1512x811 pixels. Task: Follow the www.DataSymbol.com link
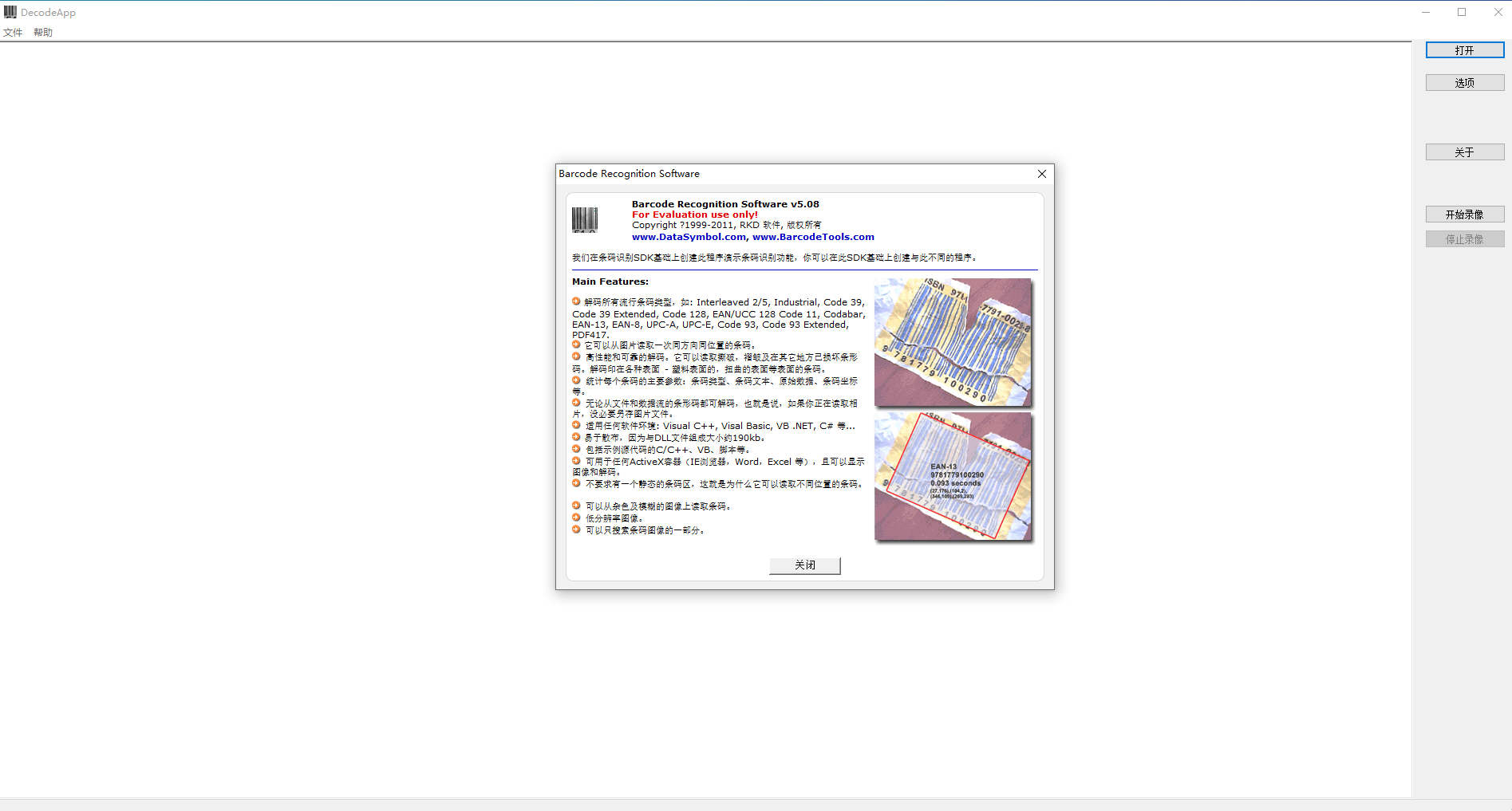(x=689, y=237)
